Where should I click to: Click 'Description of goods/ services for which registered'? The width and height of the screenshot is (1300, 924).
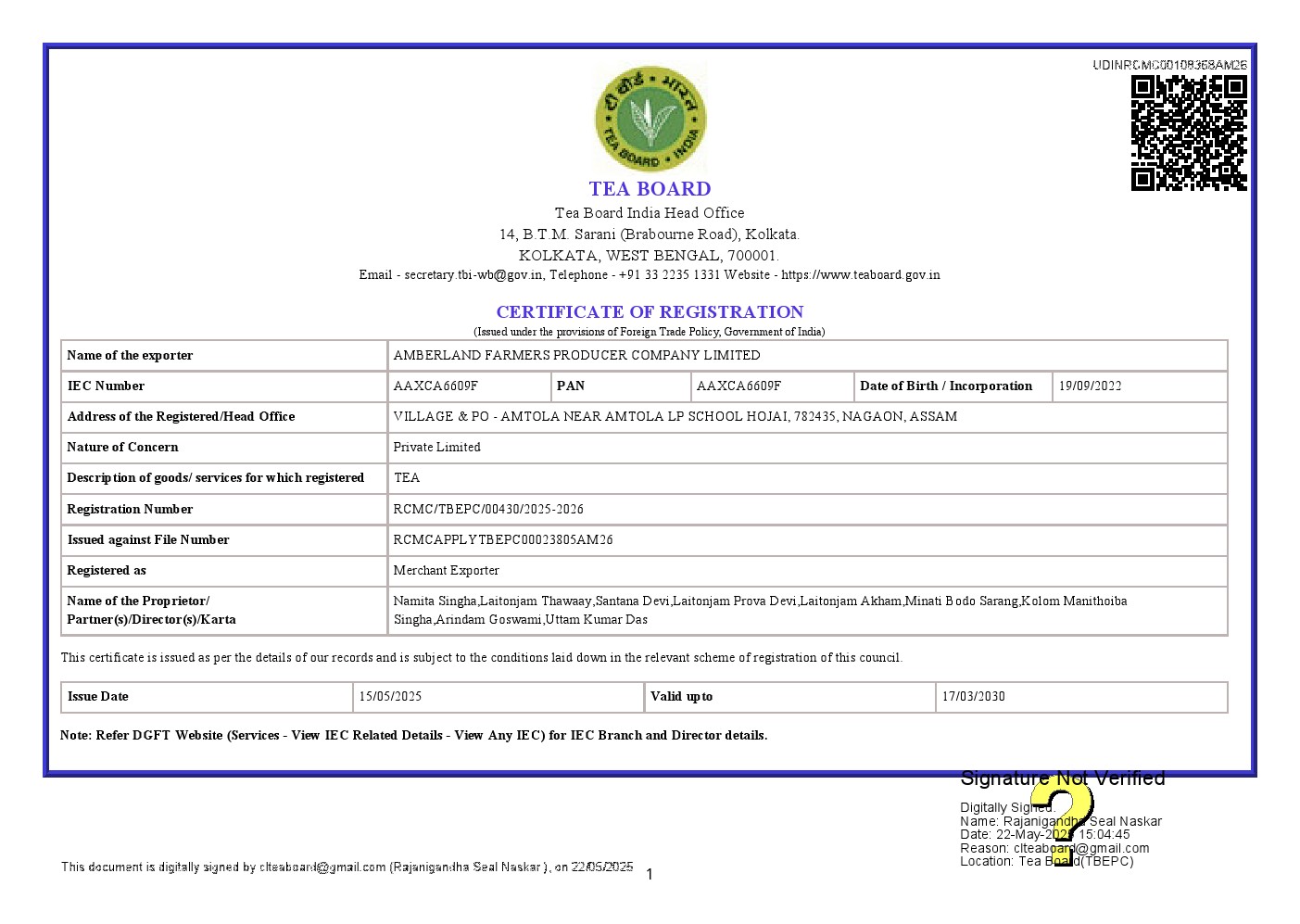click(x=215, y=477)
